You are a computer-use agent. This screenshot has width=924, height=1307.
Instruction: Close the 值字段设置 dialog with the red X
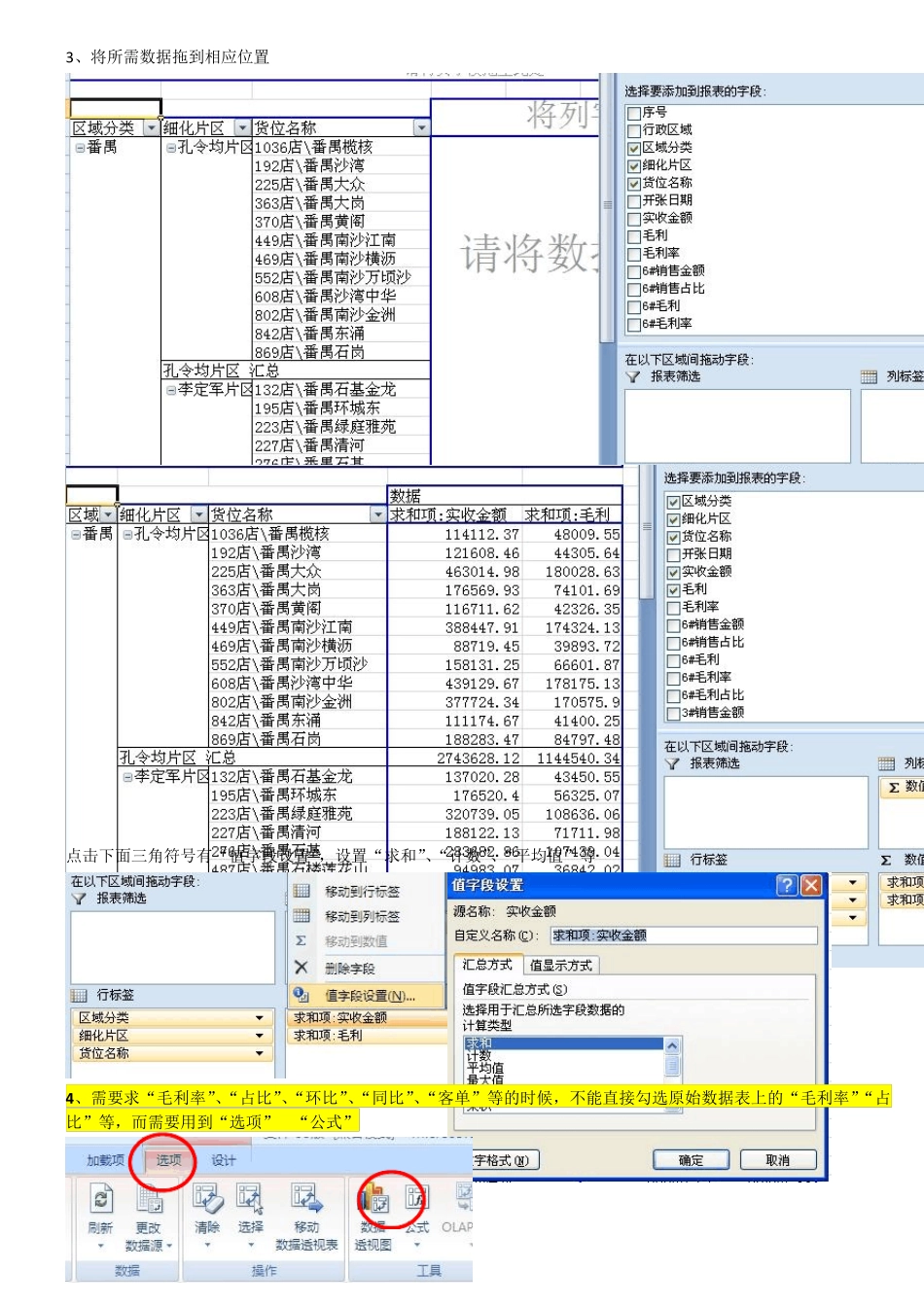[x=810, y=885]
